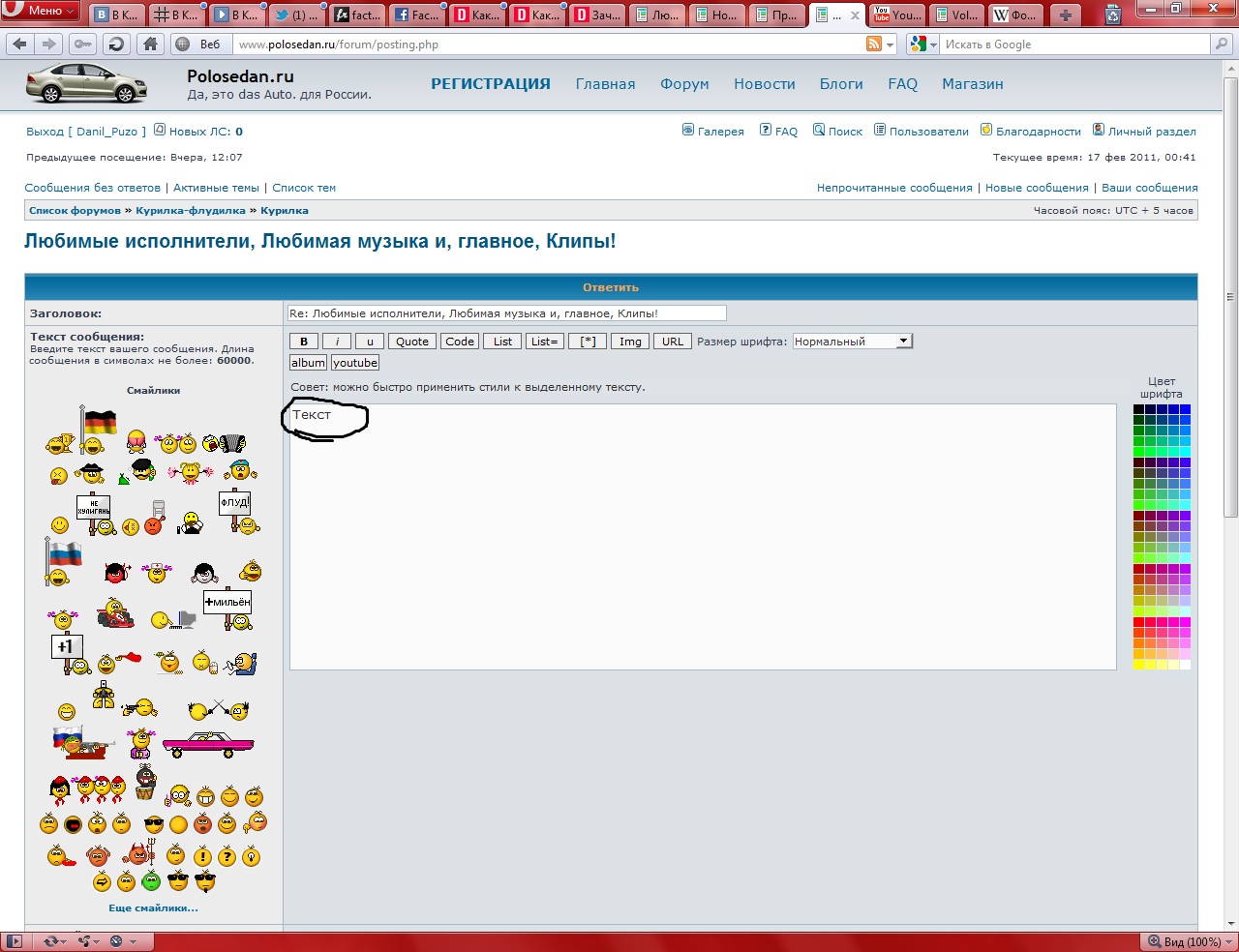Open the zoom level menu "Вид (100%)"

[1185, 941]
